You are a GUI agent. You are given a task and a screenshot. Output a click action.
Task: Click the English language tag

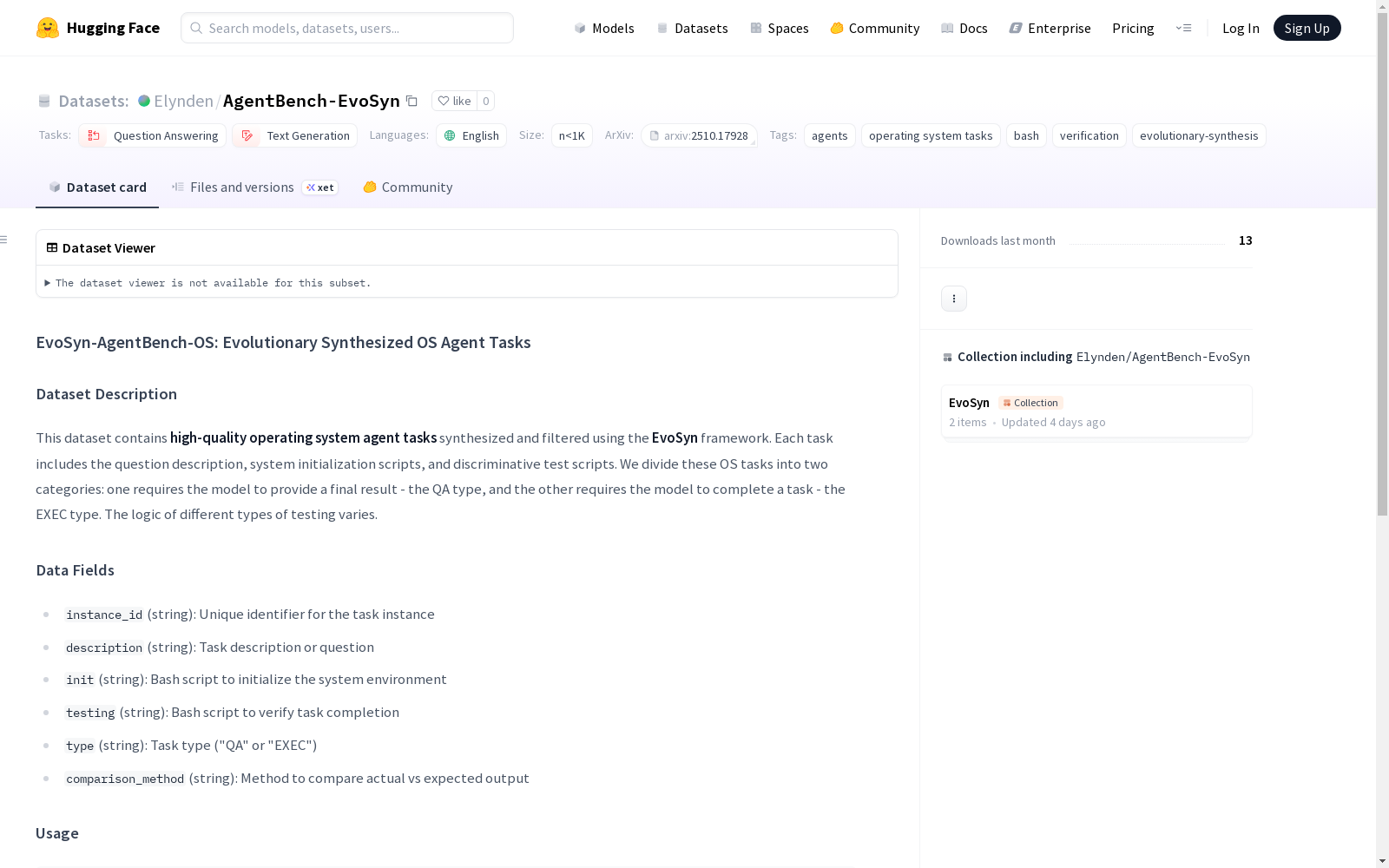tap(471, 135)
